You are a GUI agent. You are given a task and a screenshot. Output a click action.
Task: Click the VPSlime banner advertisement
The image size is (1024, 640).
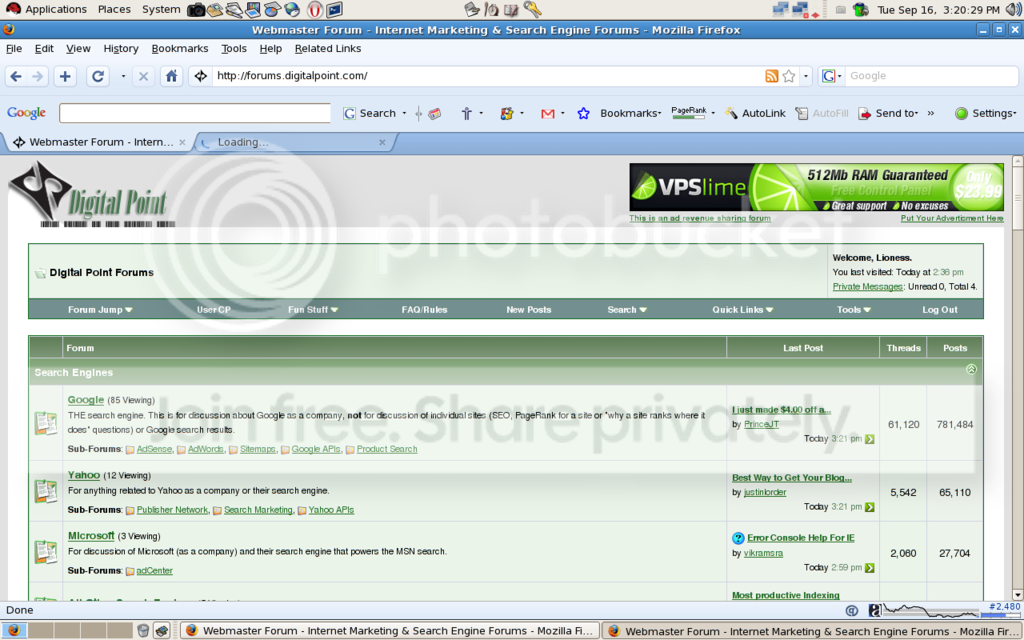coord(816,187)
